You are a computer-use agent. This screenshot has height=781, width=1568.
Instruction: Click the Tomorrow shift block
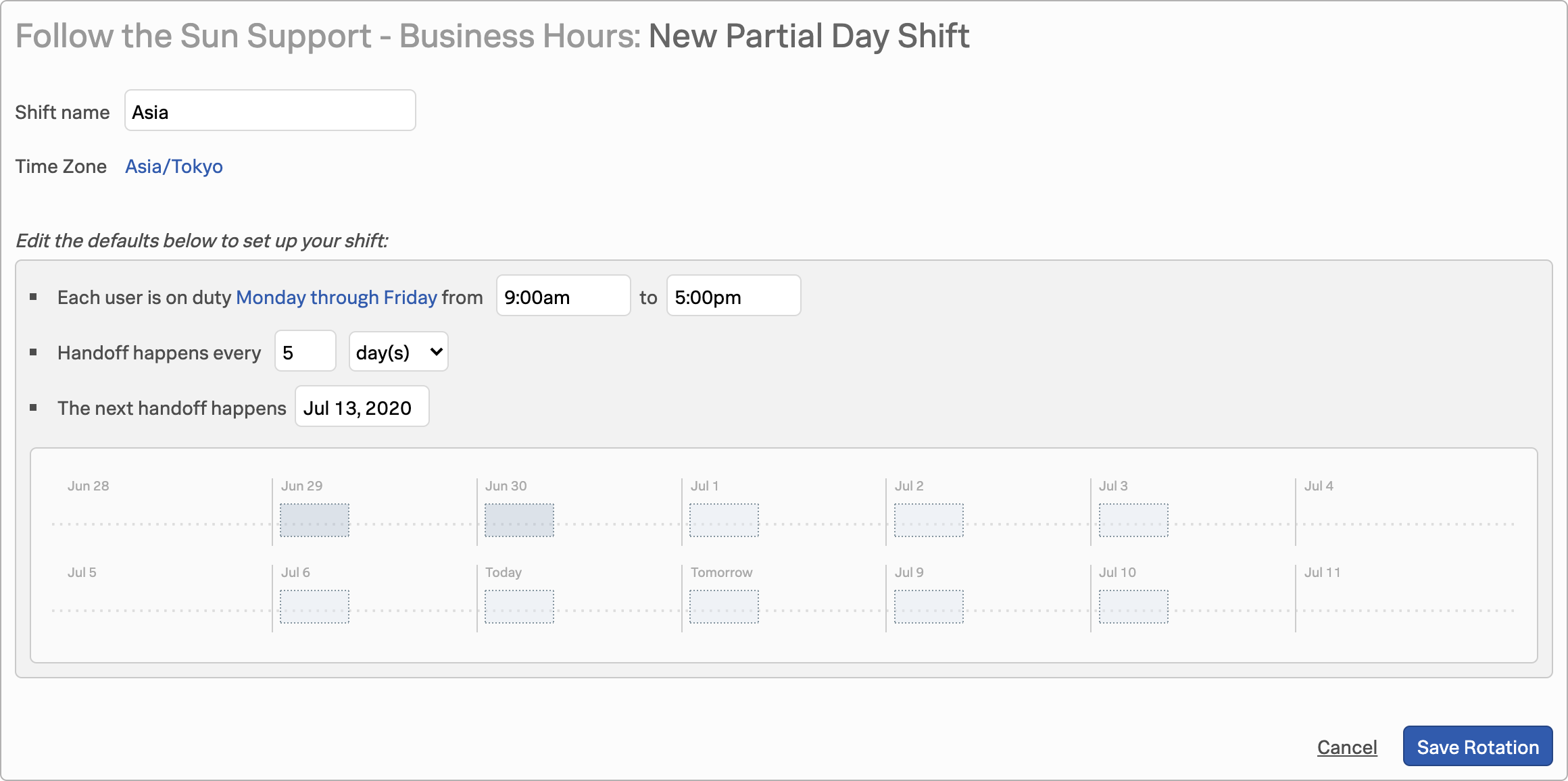tap(724, 607)
